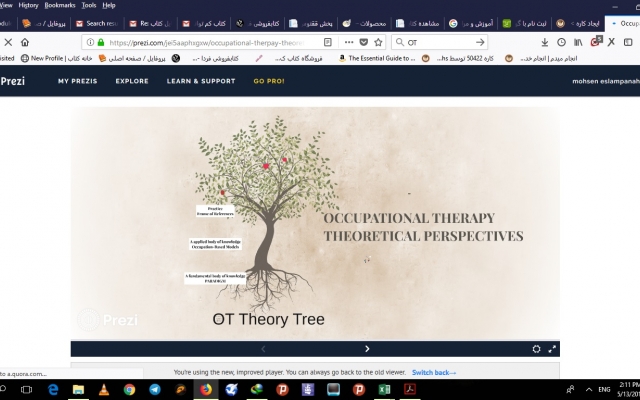Click the green secure connection padlock
This screenshot has width=640, height=400.
pyautogui.click(x=101, y=42)
